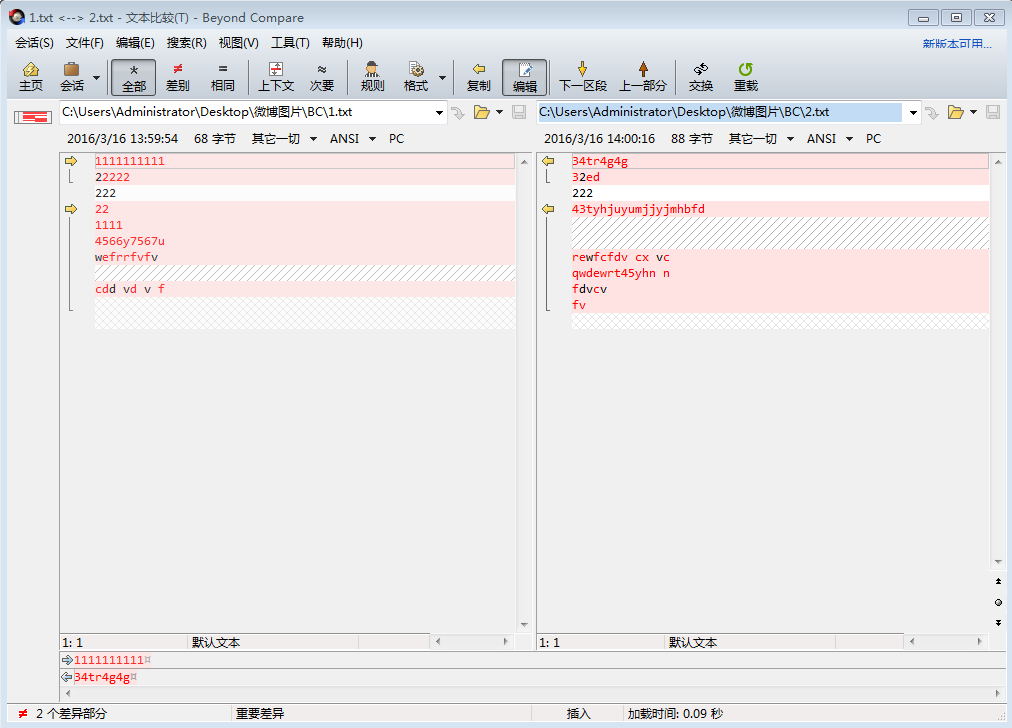Open folder icon beside left file path

click(x=481, y=113)
